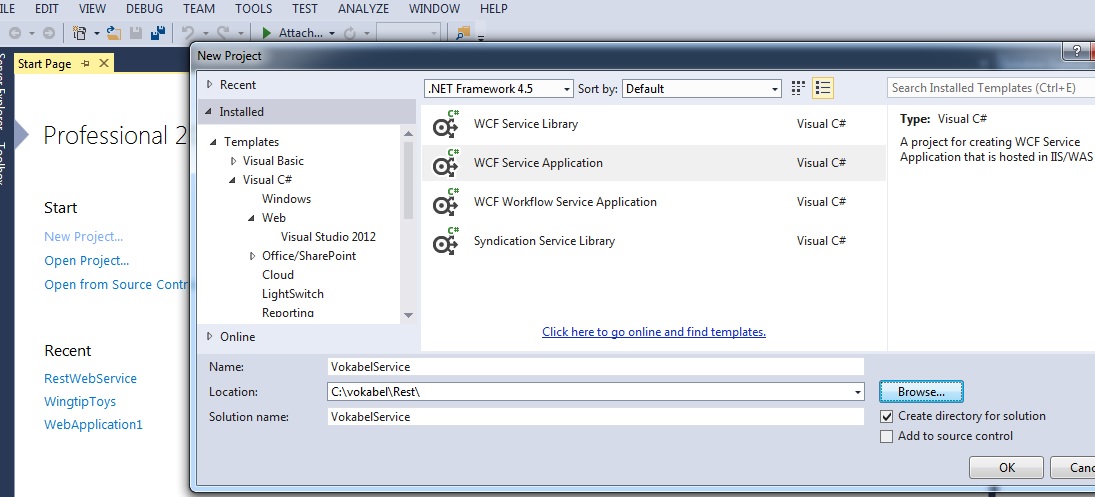Open the WingtipToys recent project

(x=80, y=401)
